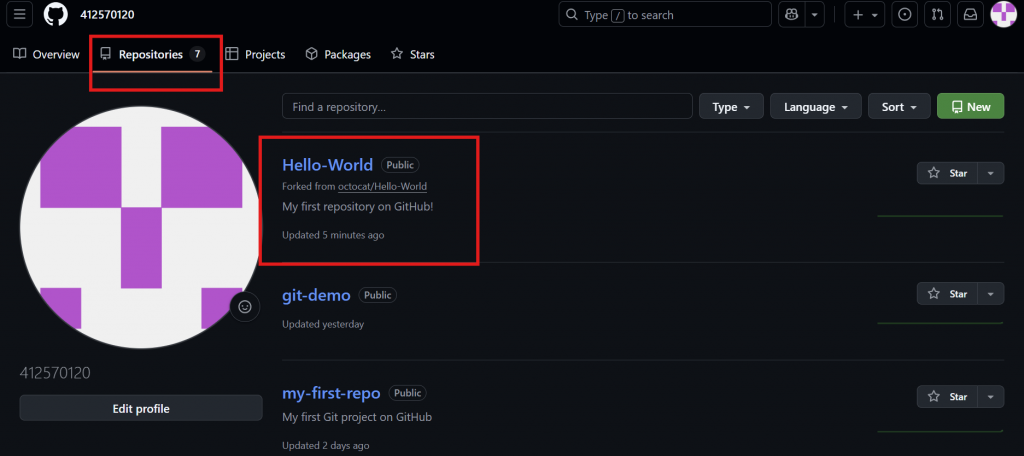Click the Edit profile button

(141, 409)
